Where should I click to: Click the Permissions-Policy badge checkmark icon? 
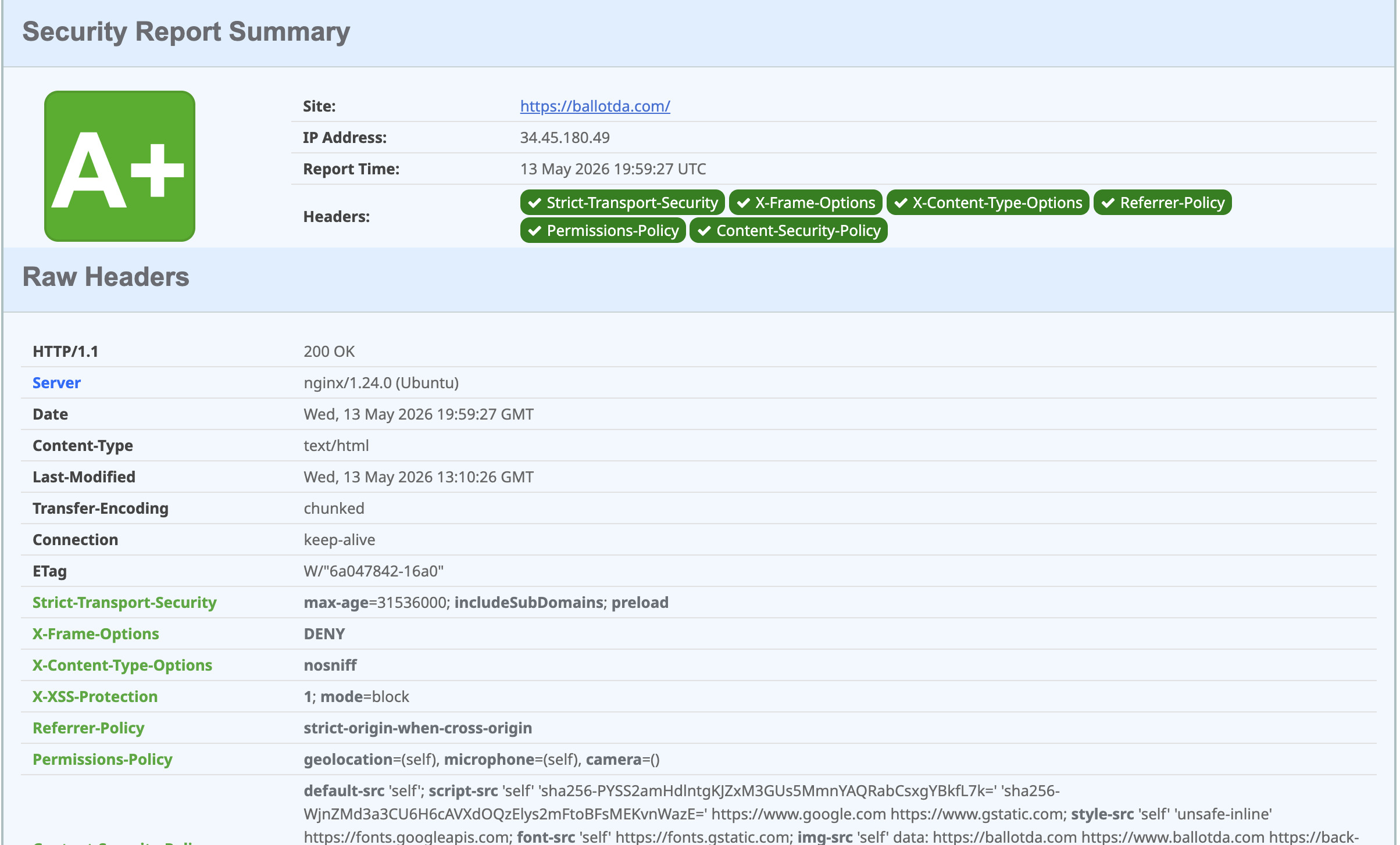click(x=535, y=231)
